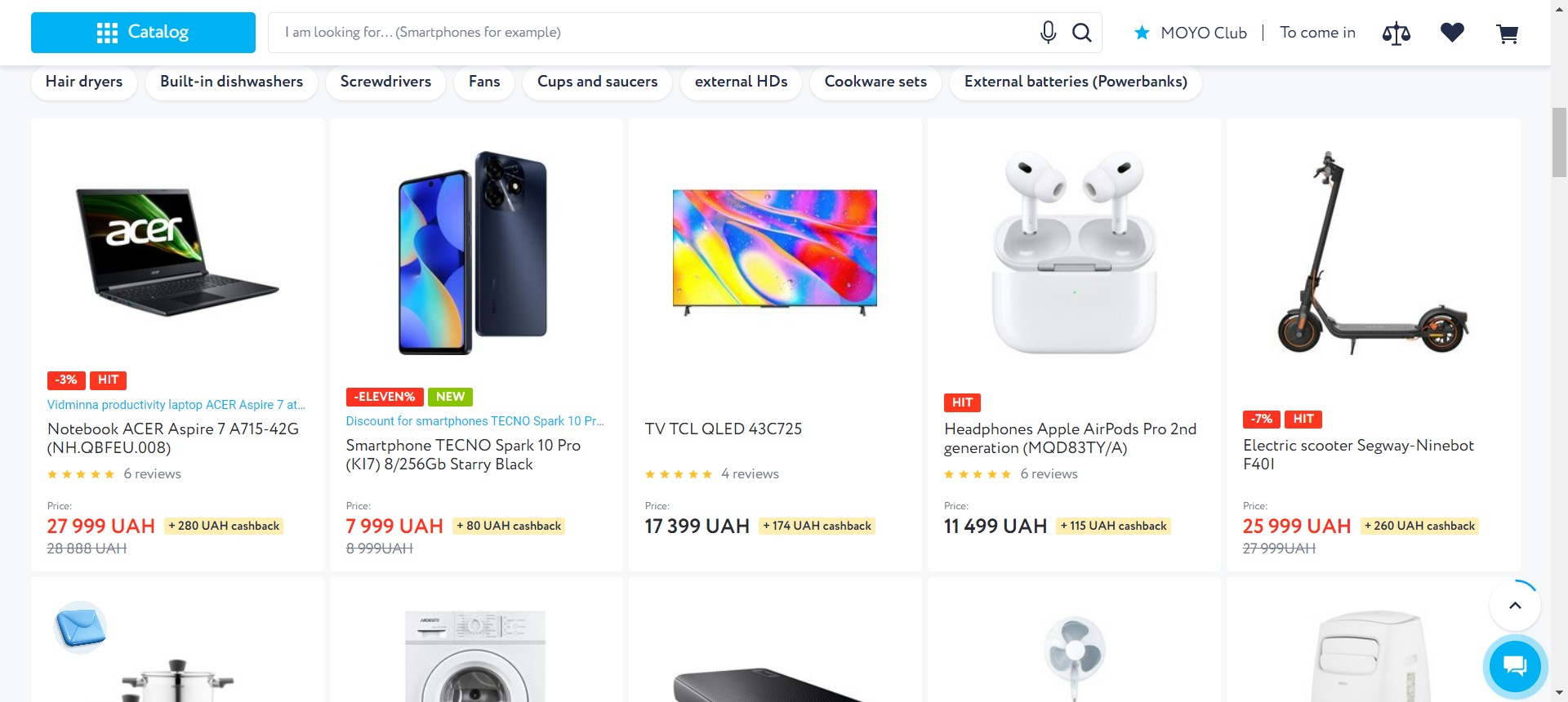Click the scroll-to-top arrow button
Image resolution: width=1568 pixels, height=702 pixels.
tap(1515, 606)
